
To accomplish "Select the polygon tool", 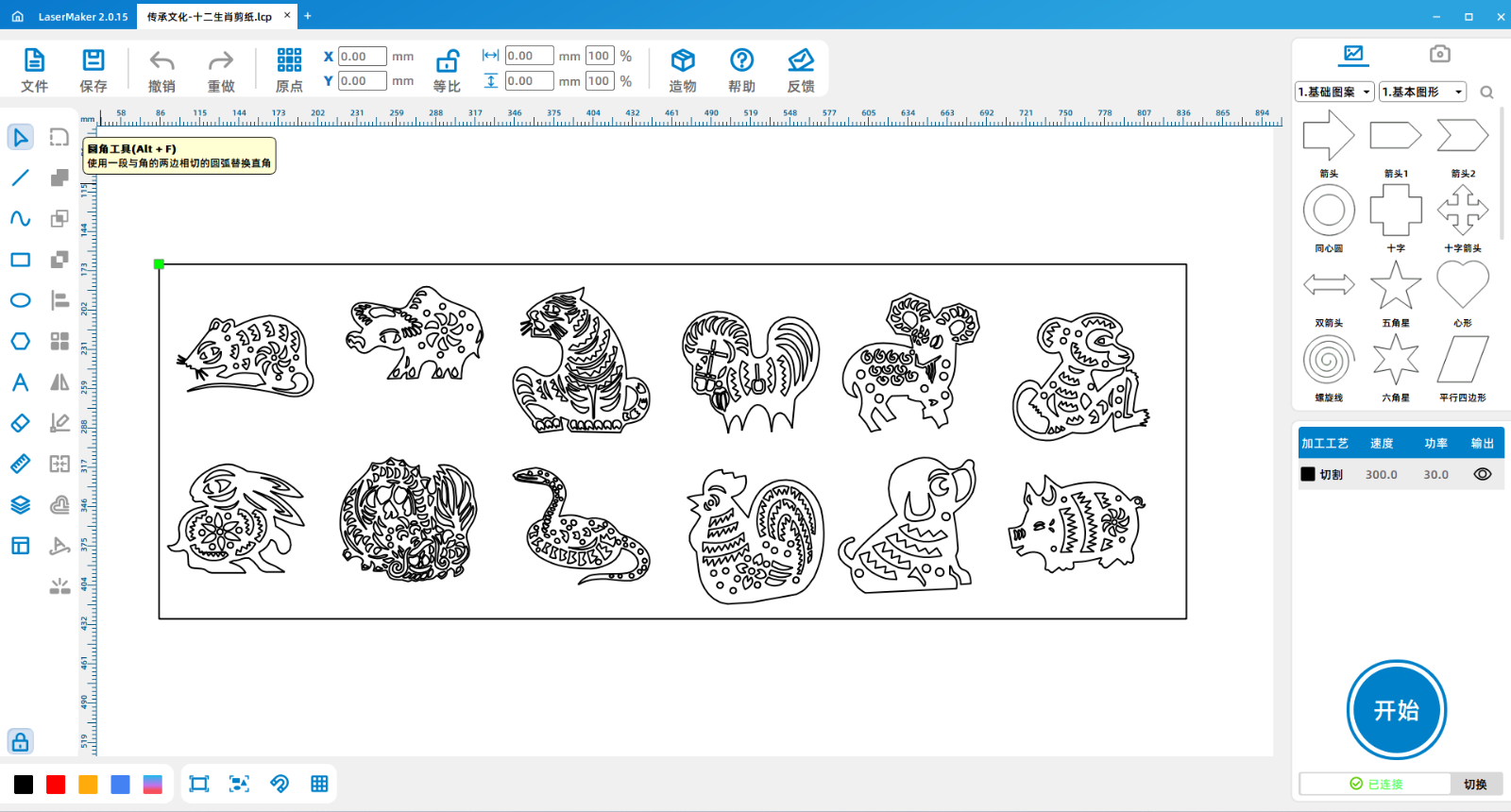I will click(x=20, y=341).
